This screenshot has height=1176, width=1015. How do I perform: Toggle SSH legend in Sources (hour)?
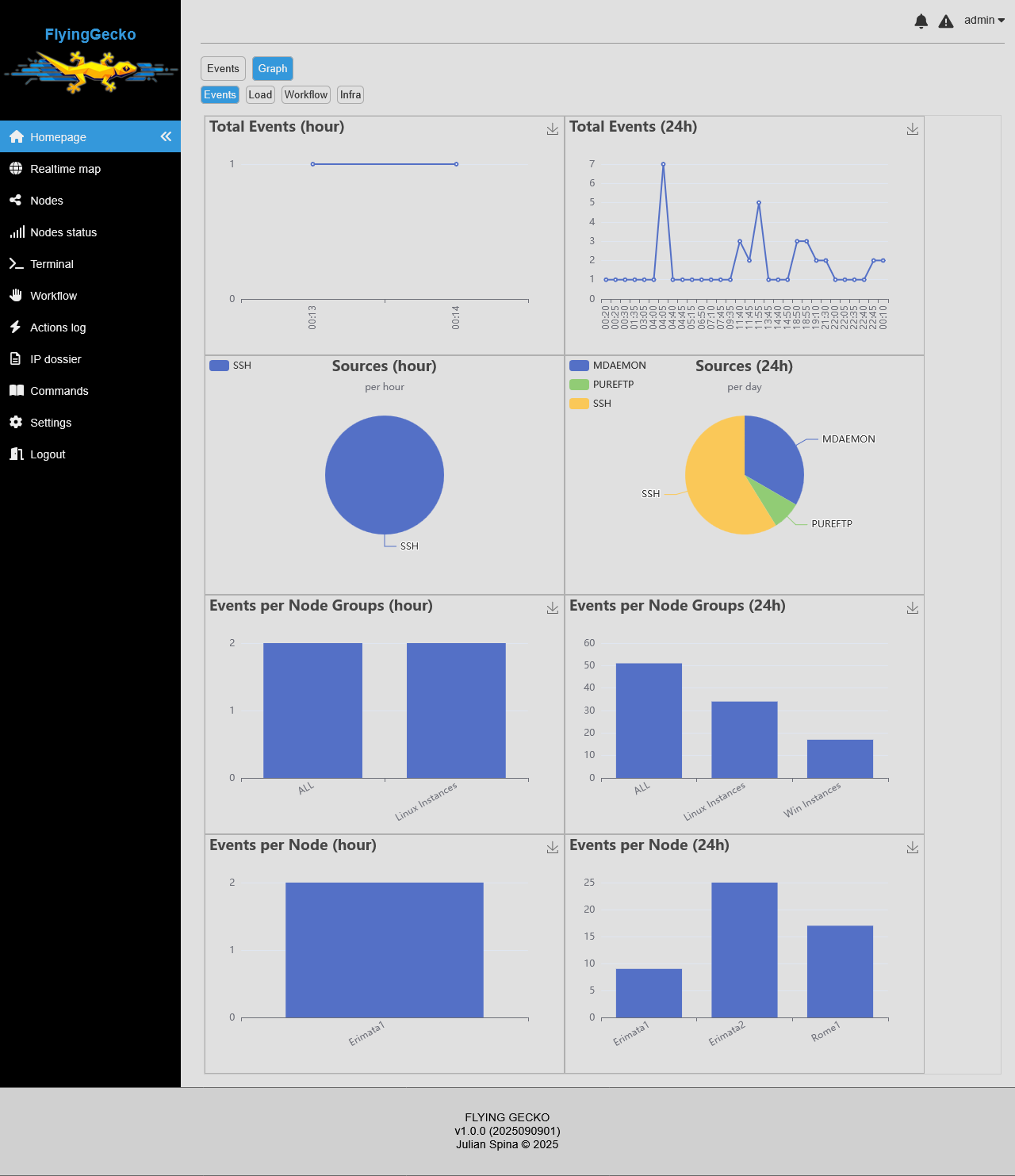tap(231, 366)
